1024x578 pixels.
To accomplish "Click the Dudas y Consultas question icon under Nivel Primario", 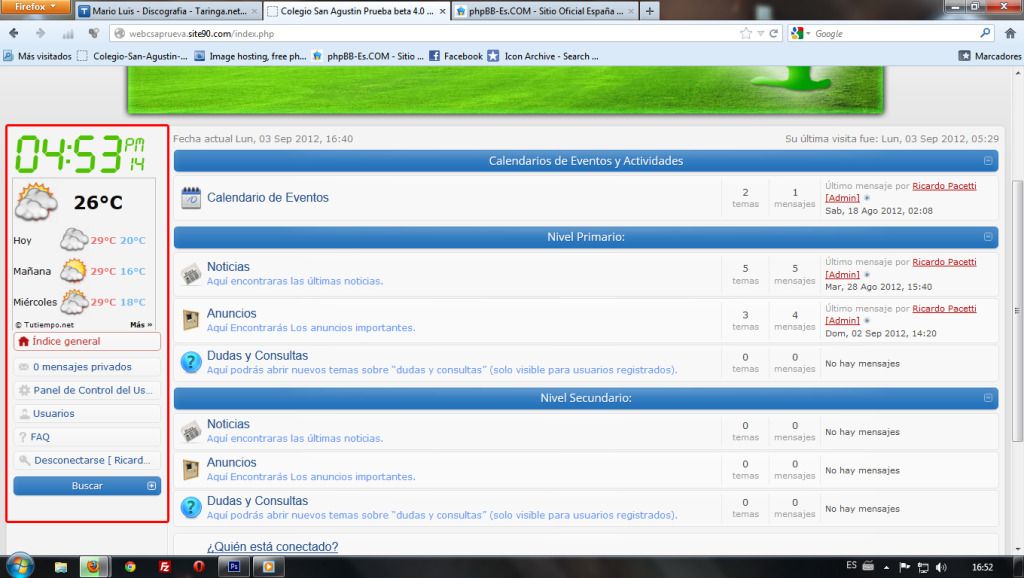I will pos(191,362).
